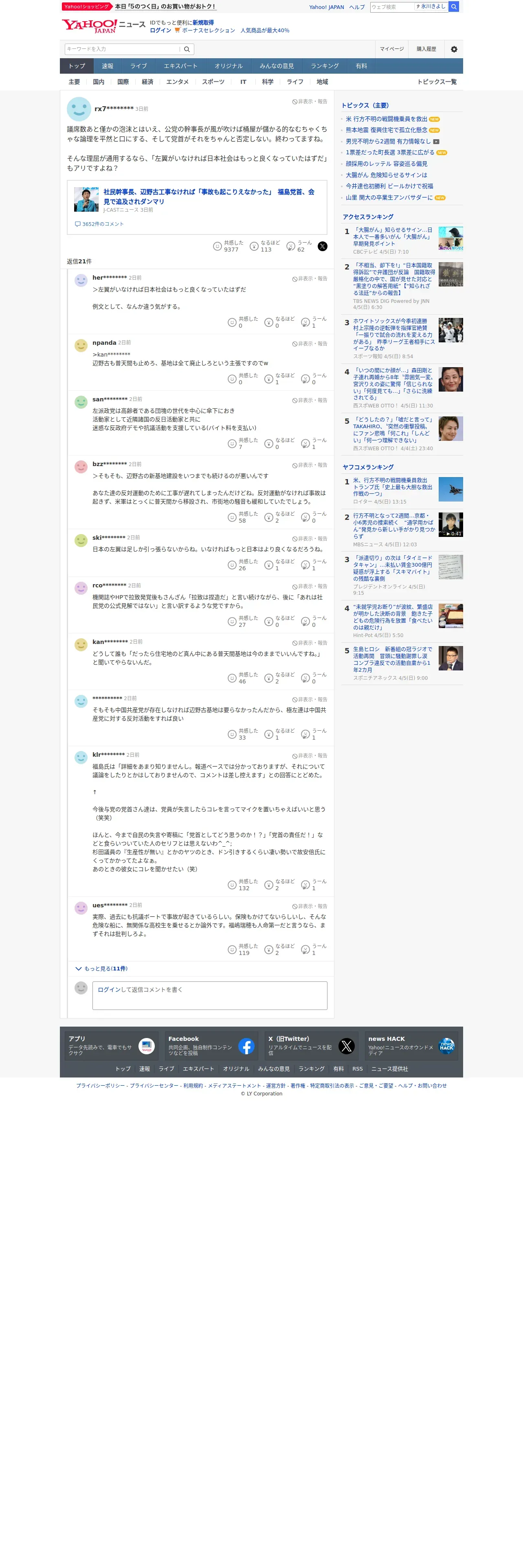Open ヤフコメ ranking #1 fighter jet thumbnail

click(x=450, y=489)
